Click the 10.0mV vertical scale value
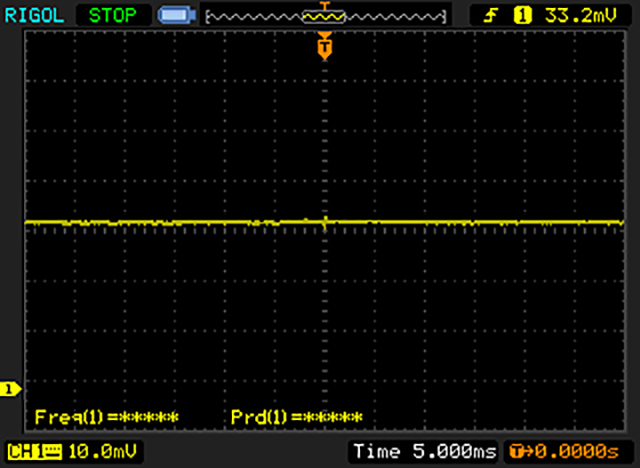 tap(102, 452)
